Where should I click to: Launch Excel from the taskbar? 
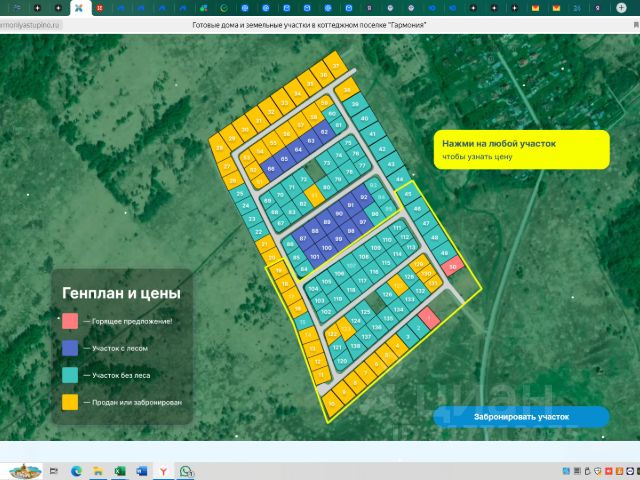pyautogui.click(x=119, y=470)
